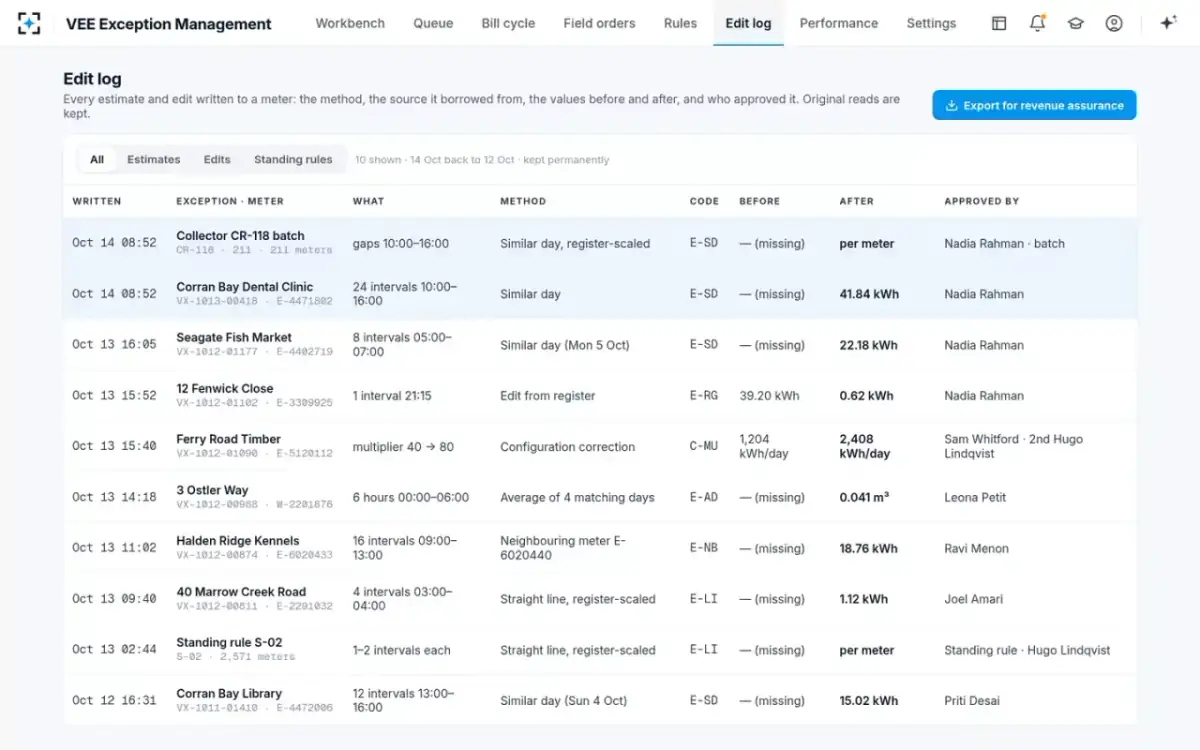1200x750 pixels.
Task: Click the E-RG code cell
Action: [x=704, y=395]
